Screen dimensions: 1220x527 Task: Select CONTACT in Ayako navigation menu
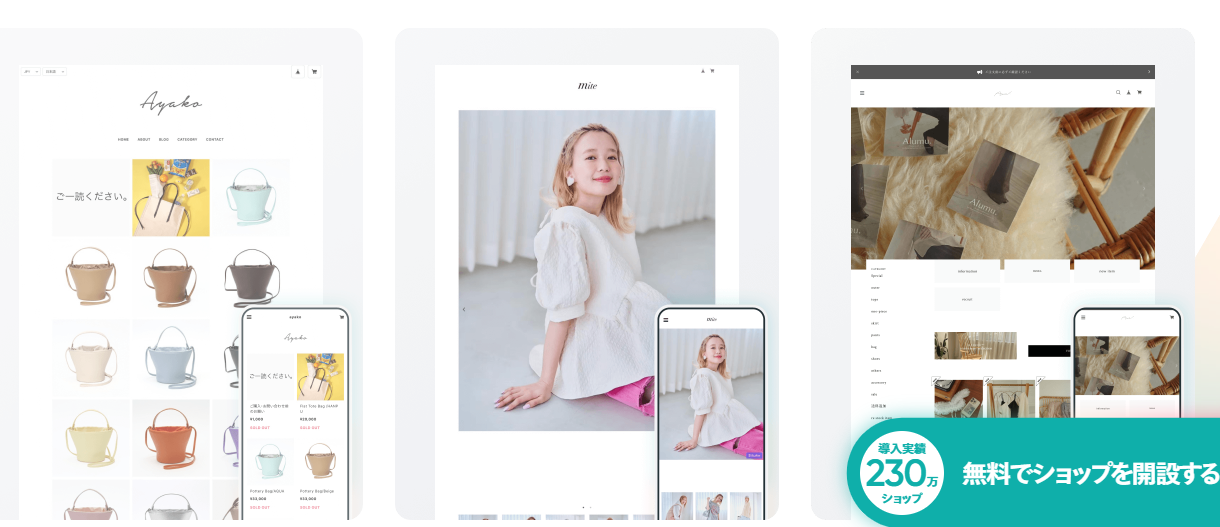[x=215, y=140]
